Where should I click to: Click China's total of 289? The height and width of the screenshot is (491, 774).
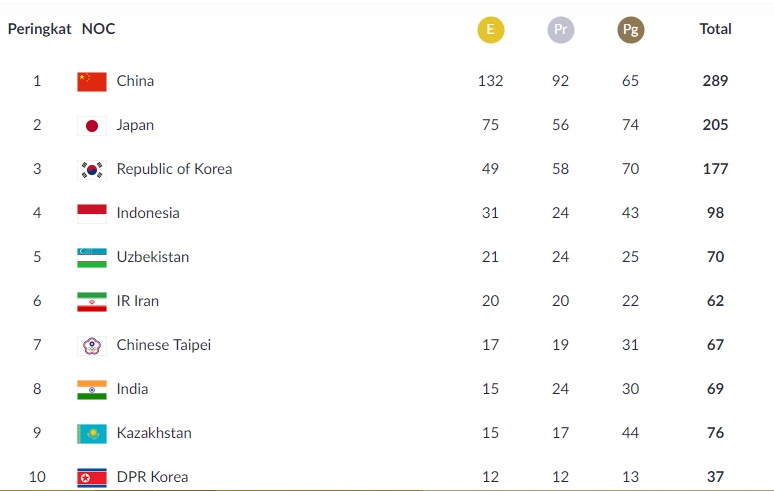click(x=715, y=80)
